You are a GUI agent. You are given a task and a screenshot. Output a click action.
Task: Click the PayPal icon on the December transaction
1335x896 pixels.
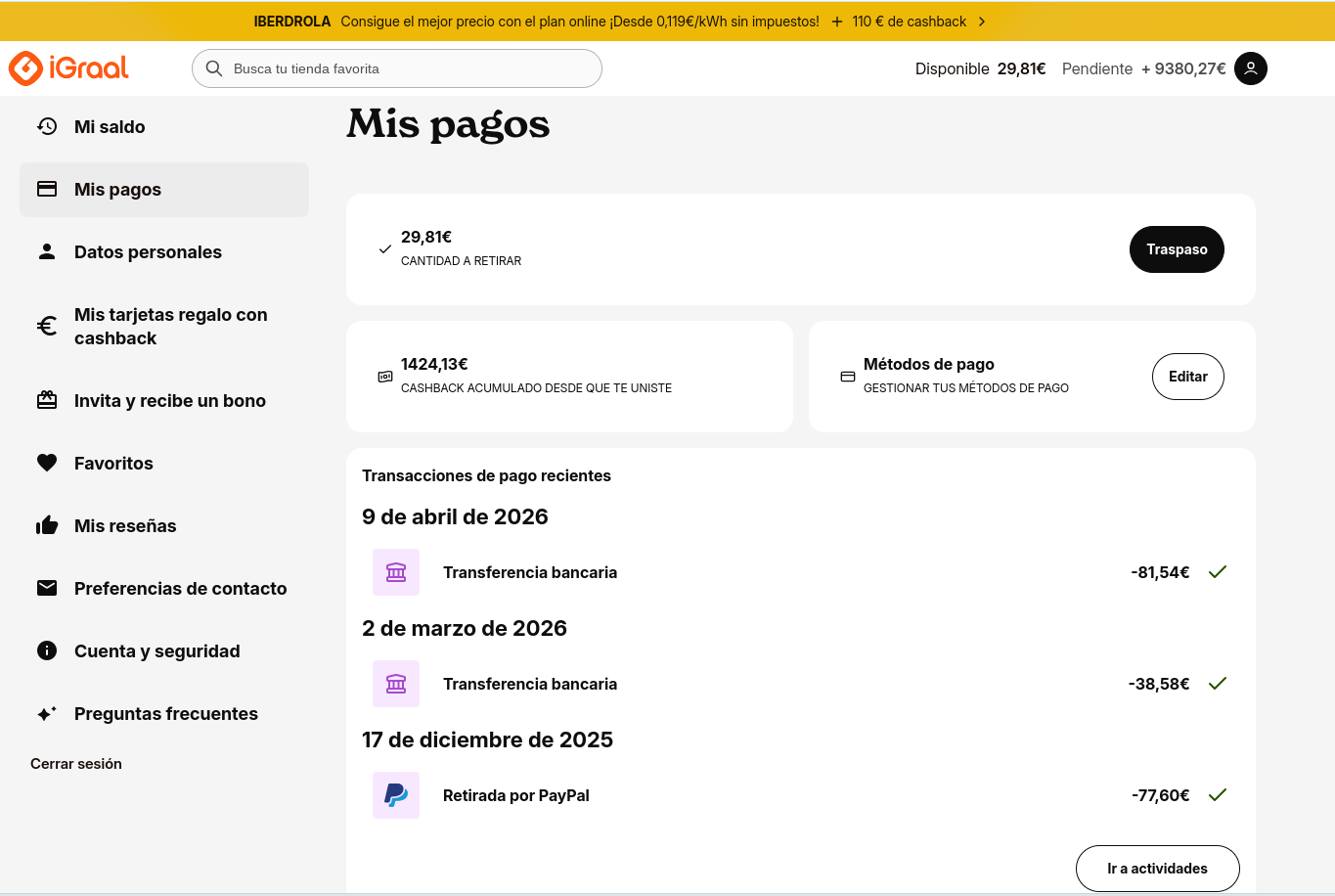coord(396,795)
